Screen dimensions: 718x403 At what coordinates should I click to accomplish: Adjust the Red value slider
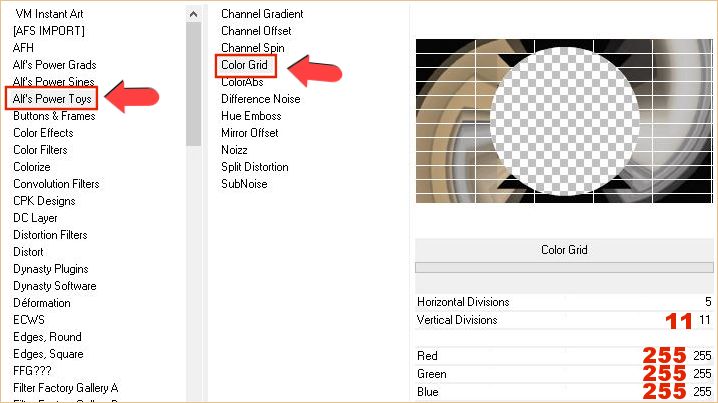tap(600, 356)
